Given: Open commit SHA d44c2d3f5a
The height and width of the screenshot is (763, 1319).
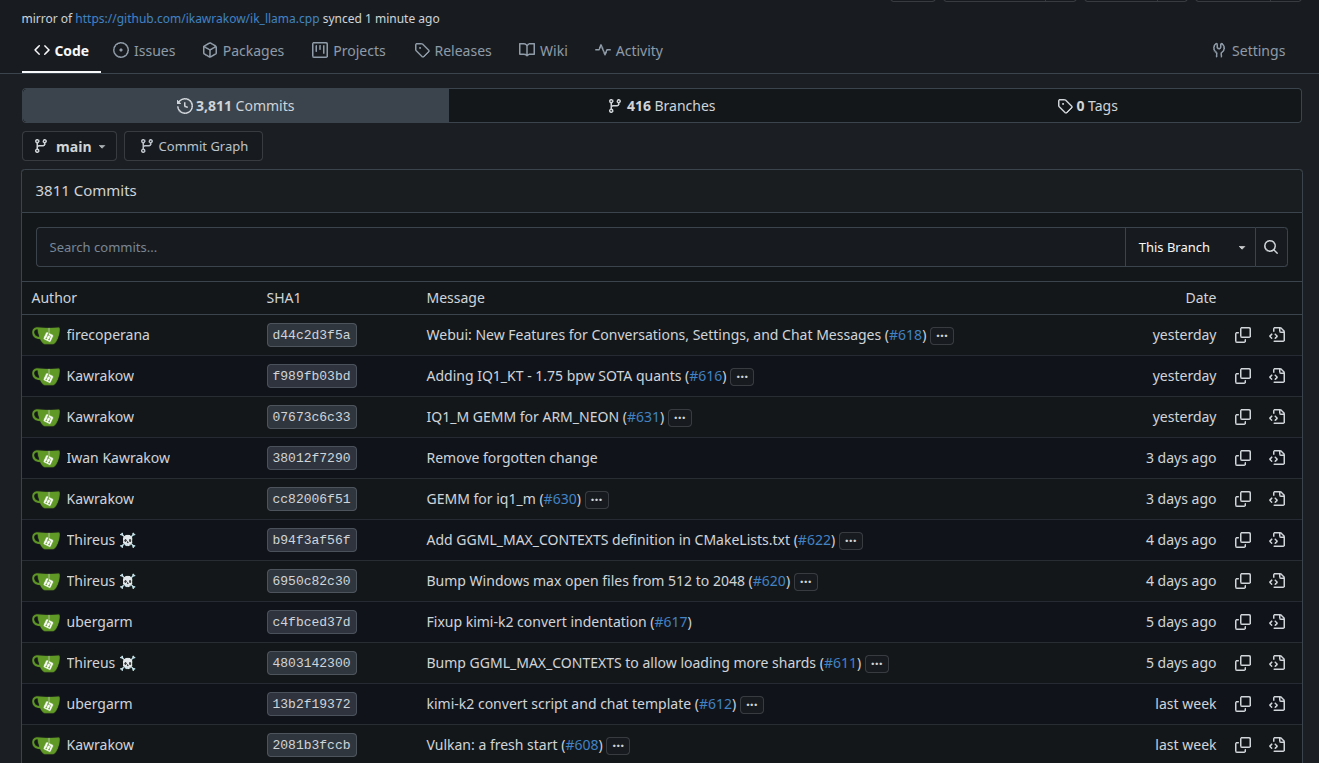Looking at the screenshot, I should point(312,335).
